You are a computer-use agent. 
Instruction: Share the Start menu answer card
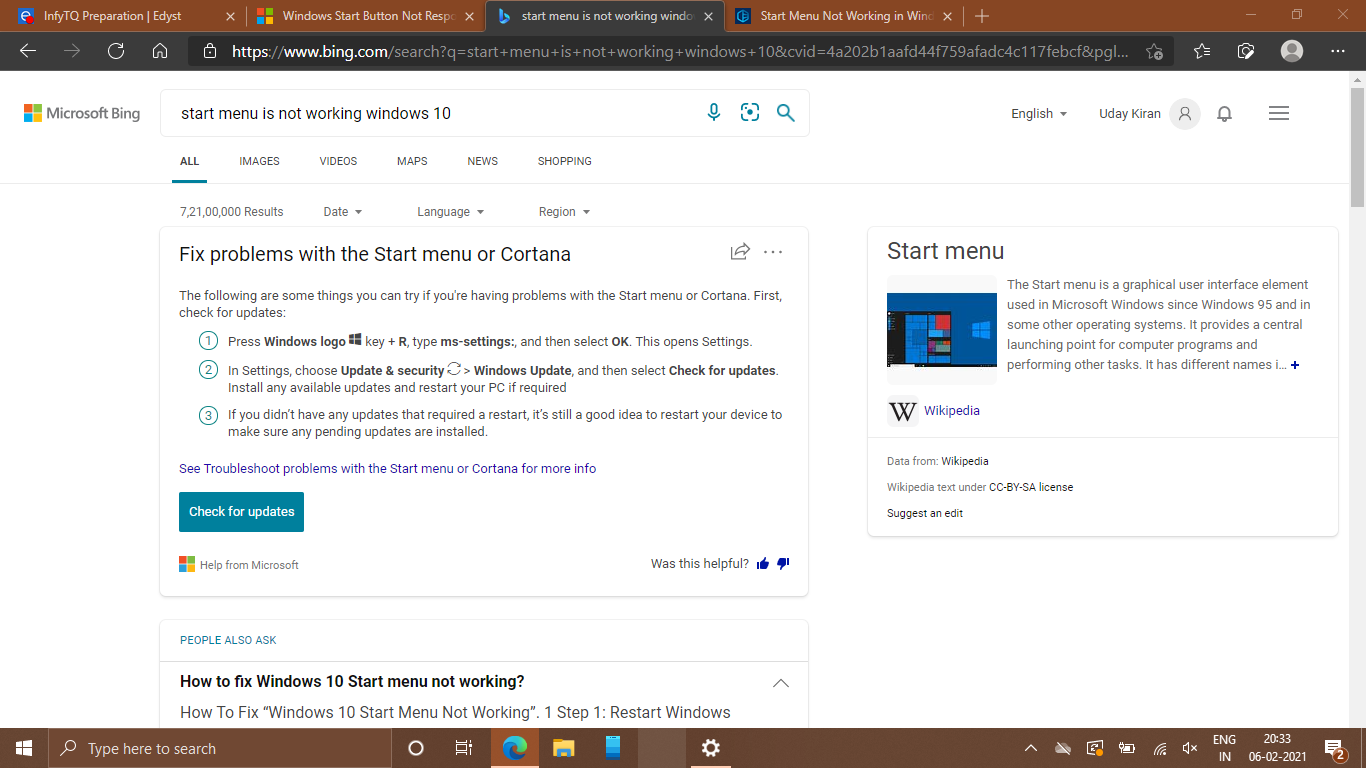740,252
